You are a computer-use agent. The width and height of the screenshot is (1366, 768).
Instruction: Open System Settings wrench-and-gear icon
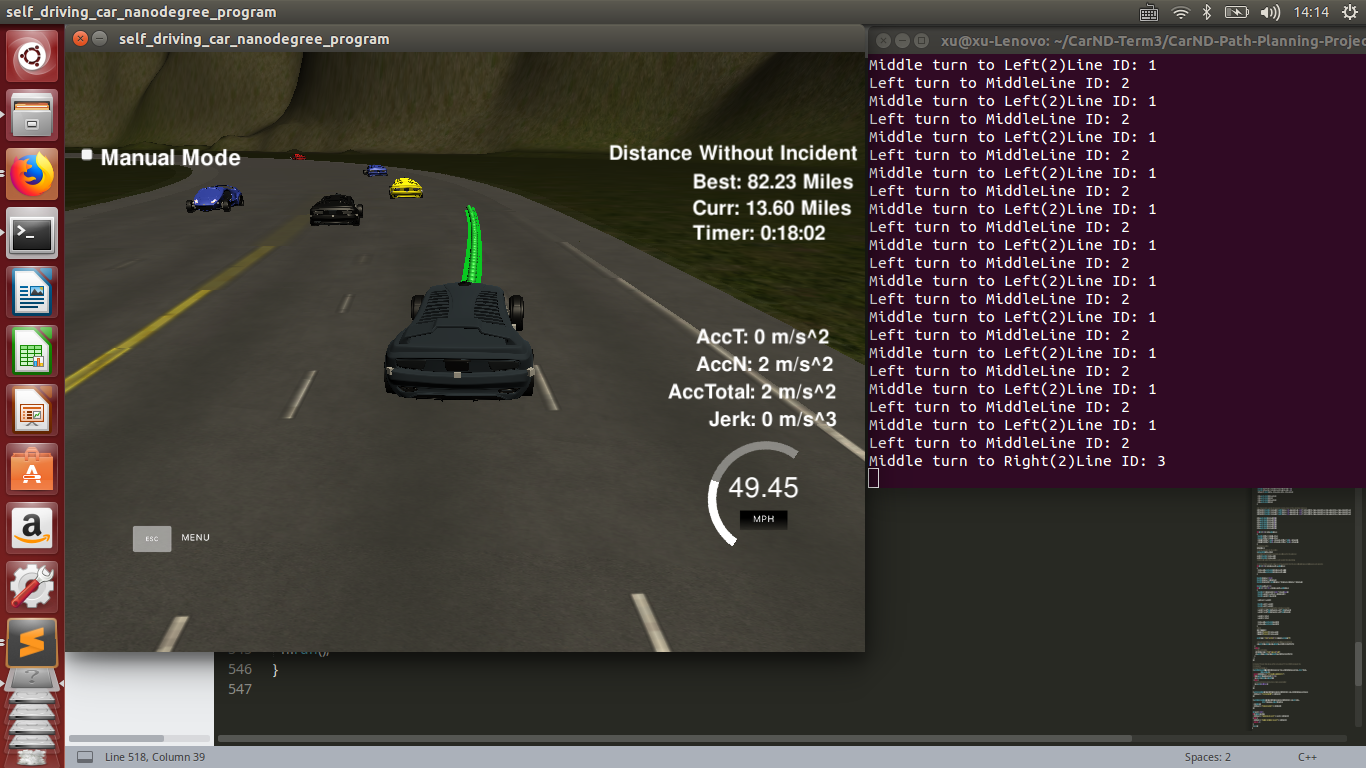coord(33,587)
